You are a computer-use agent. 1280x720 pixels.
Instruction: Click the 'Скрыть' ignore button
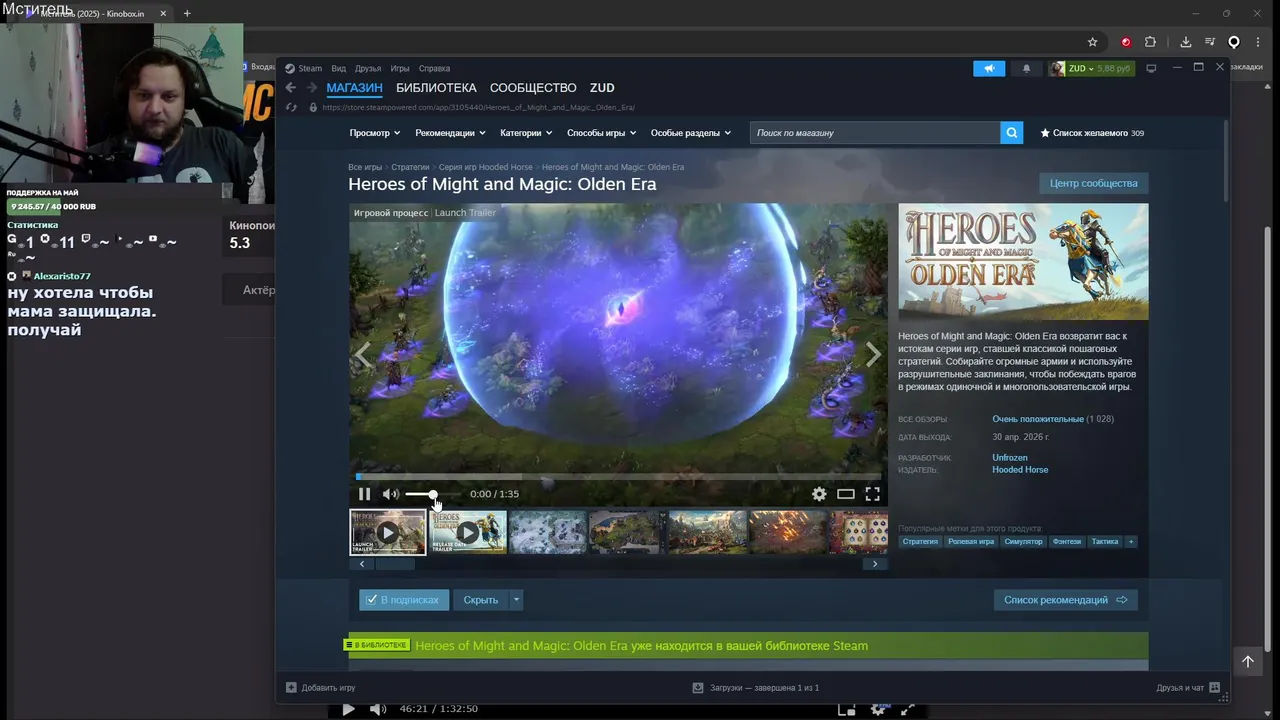(x=481, y=600)
